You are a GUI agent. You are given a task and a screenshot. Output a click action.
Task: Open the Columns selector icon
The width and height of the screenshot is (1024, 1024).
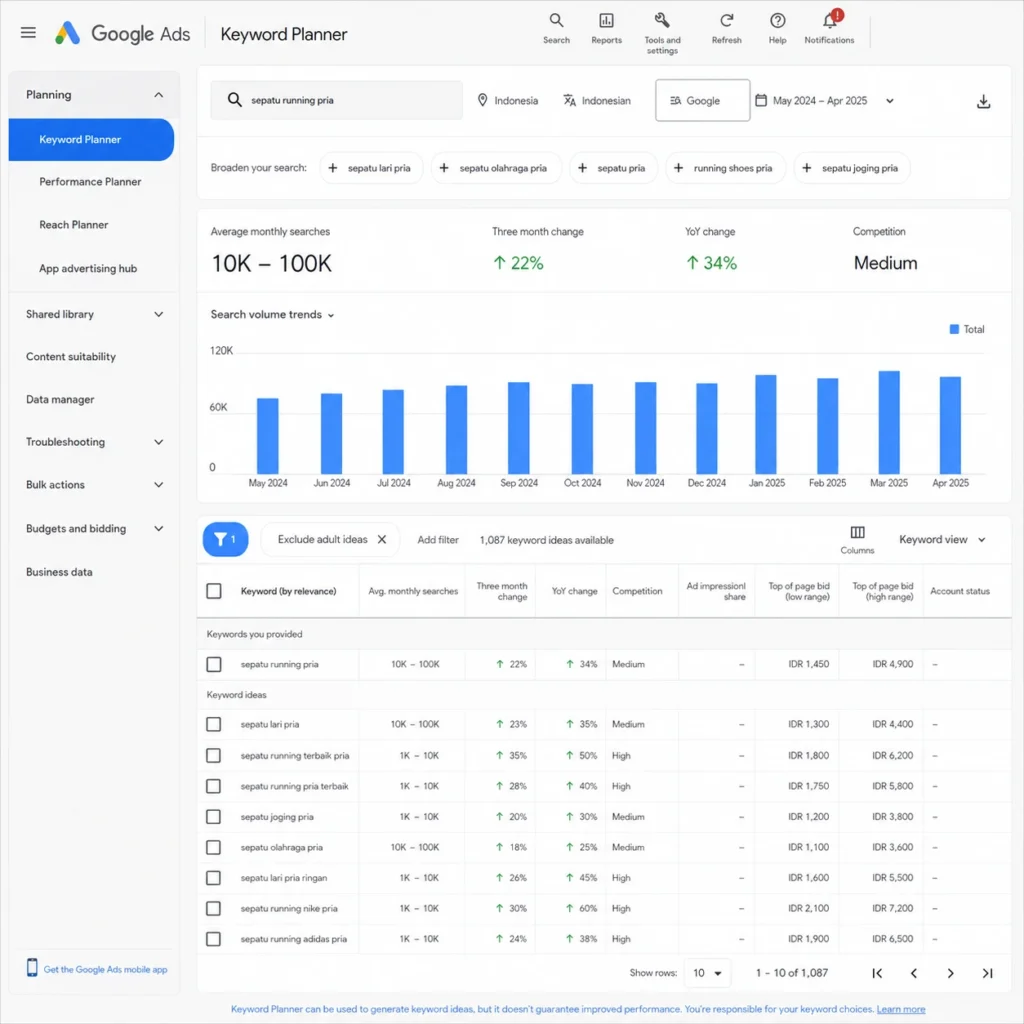tap(857, 539)
